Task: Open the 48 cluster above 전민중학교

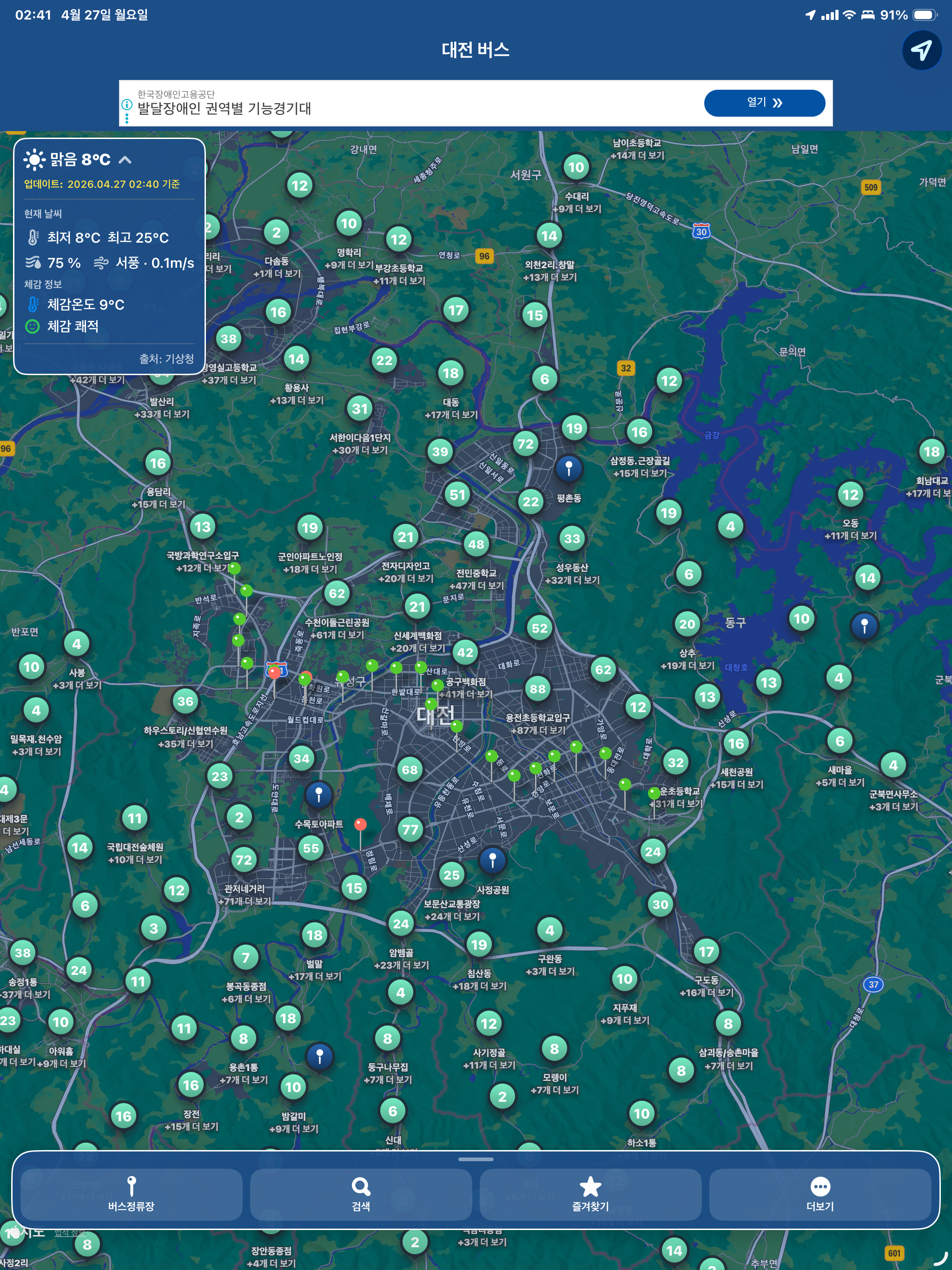Action: pos(476,544)
